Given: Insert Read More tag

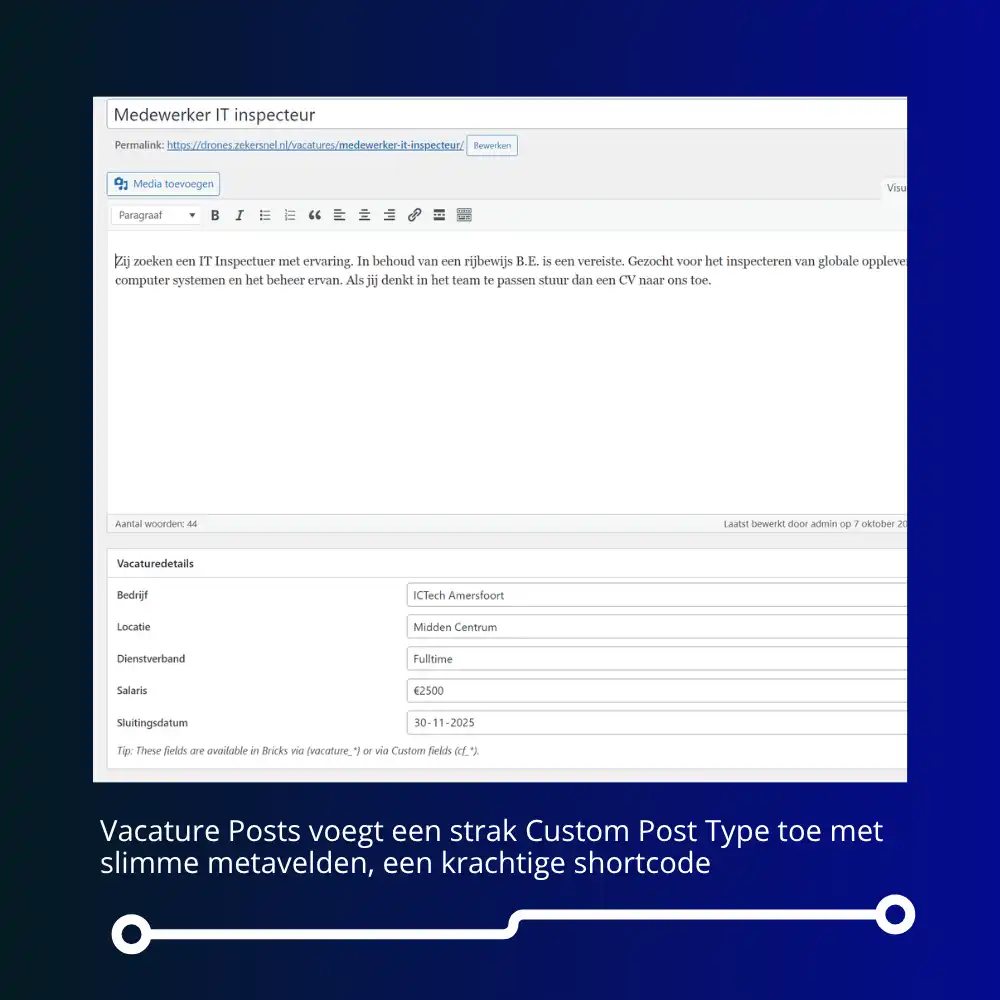Looking at the screenshot, I should click(439, 215).
